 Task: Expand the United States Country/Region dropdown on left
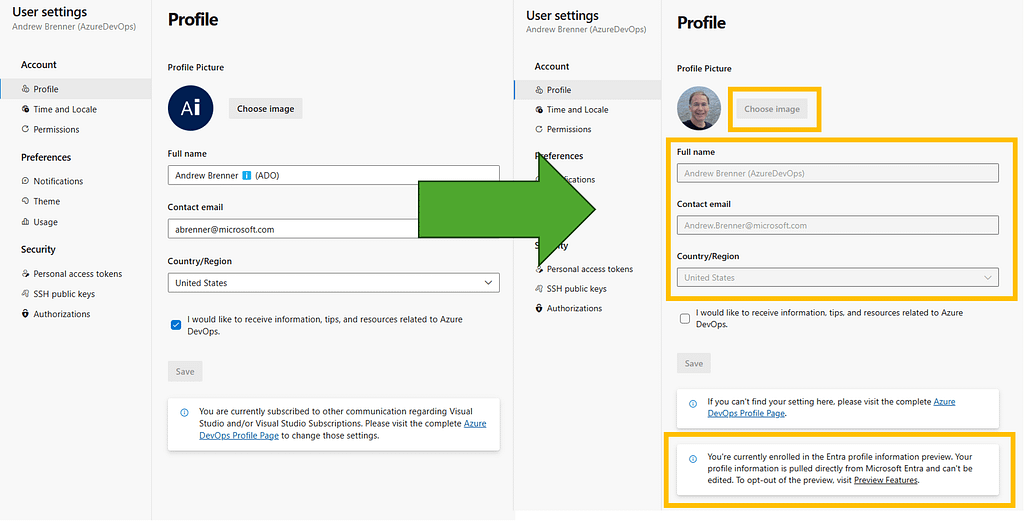[333, 283]
